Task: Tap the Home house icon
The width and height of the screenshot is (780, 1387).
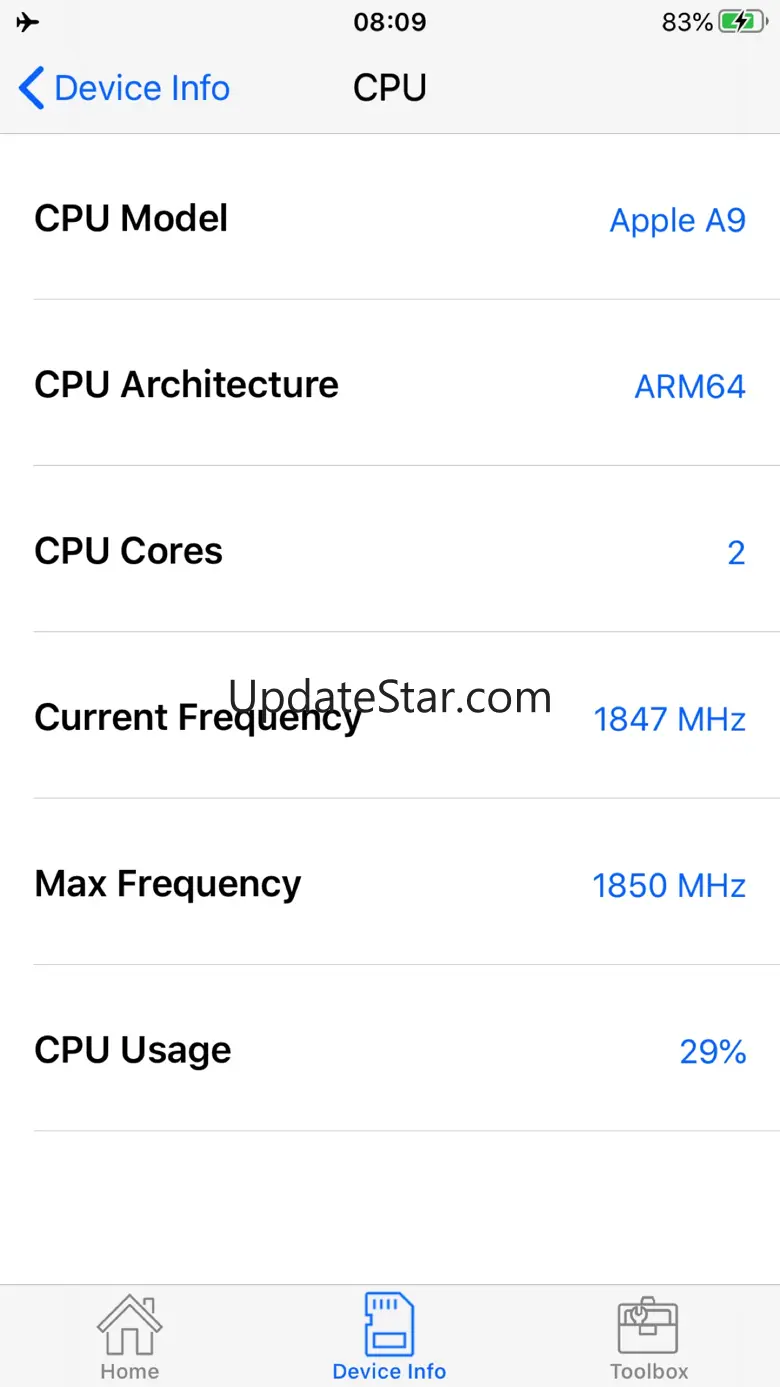Action: (x=130, y=1326)
